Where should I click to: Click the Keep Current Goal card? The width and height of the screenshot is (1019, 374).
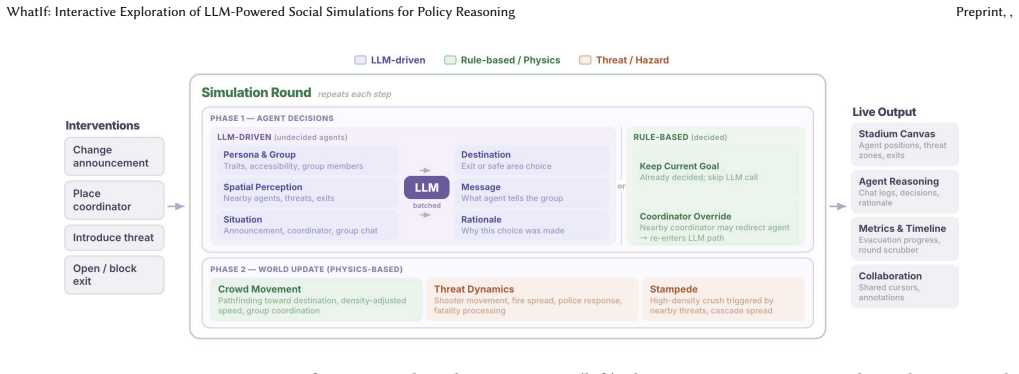click(x=715, y=172)
